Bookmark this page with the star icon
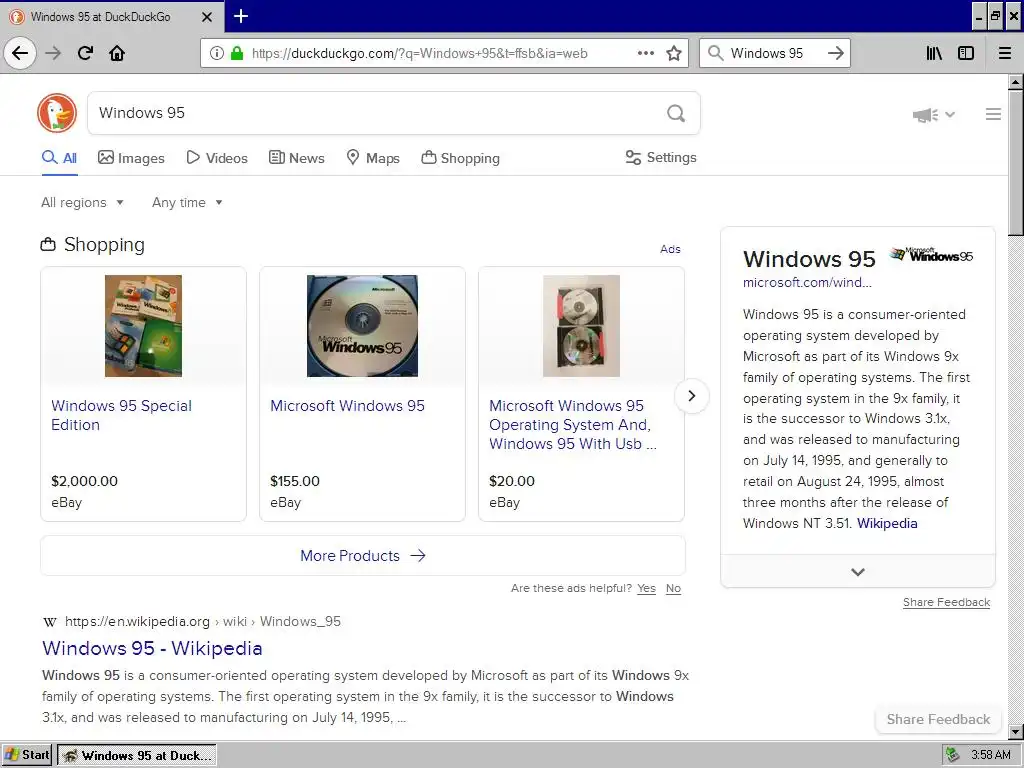The height and width of the screenshot is (768, 1024). pyautogui.click(x=674, y=53)
